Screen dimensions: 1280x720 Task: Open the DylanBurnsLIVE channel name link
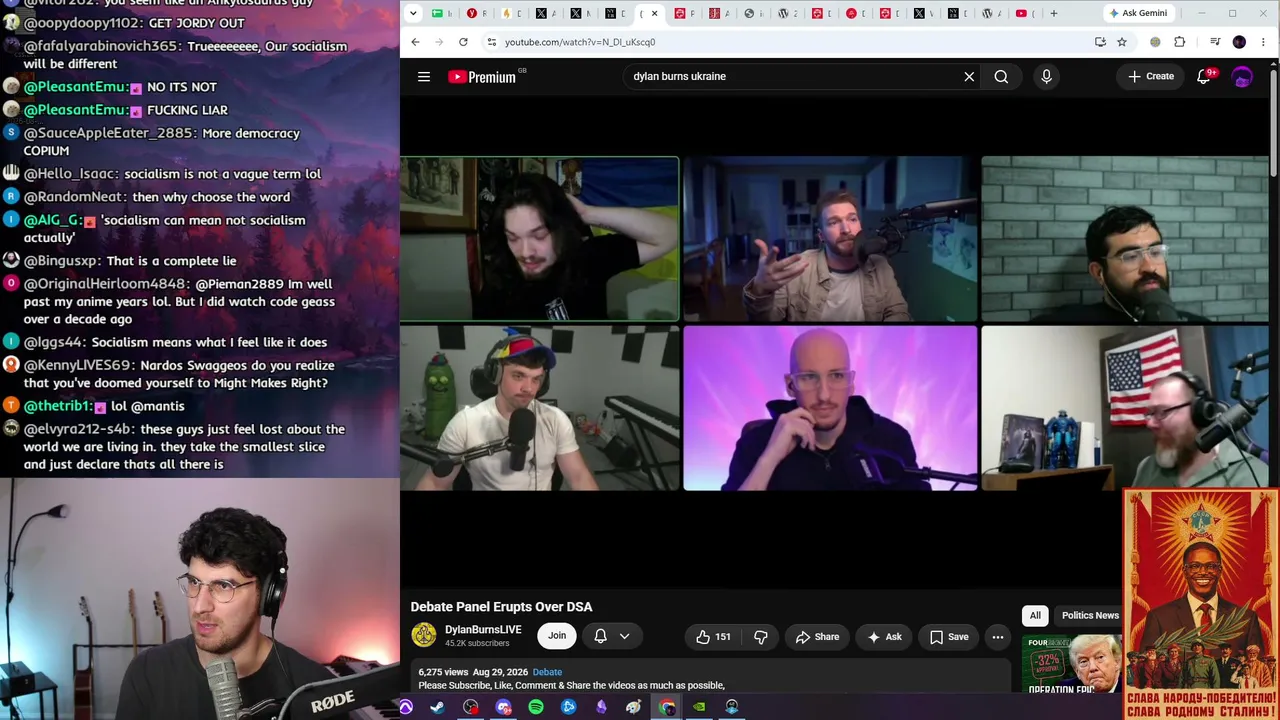pos(483,629)
